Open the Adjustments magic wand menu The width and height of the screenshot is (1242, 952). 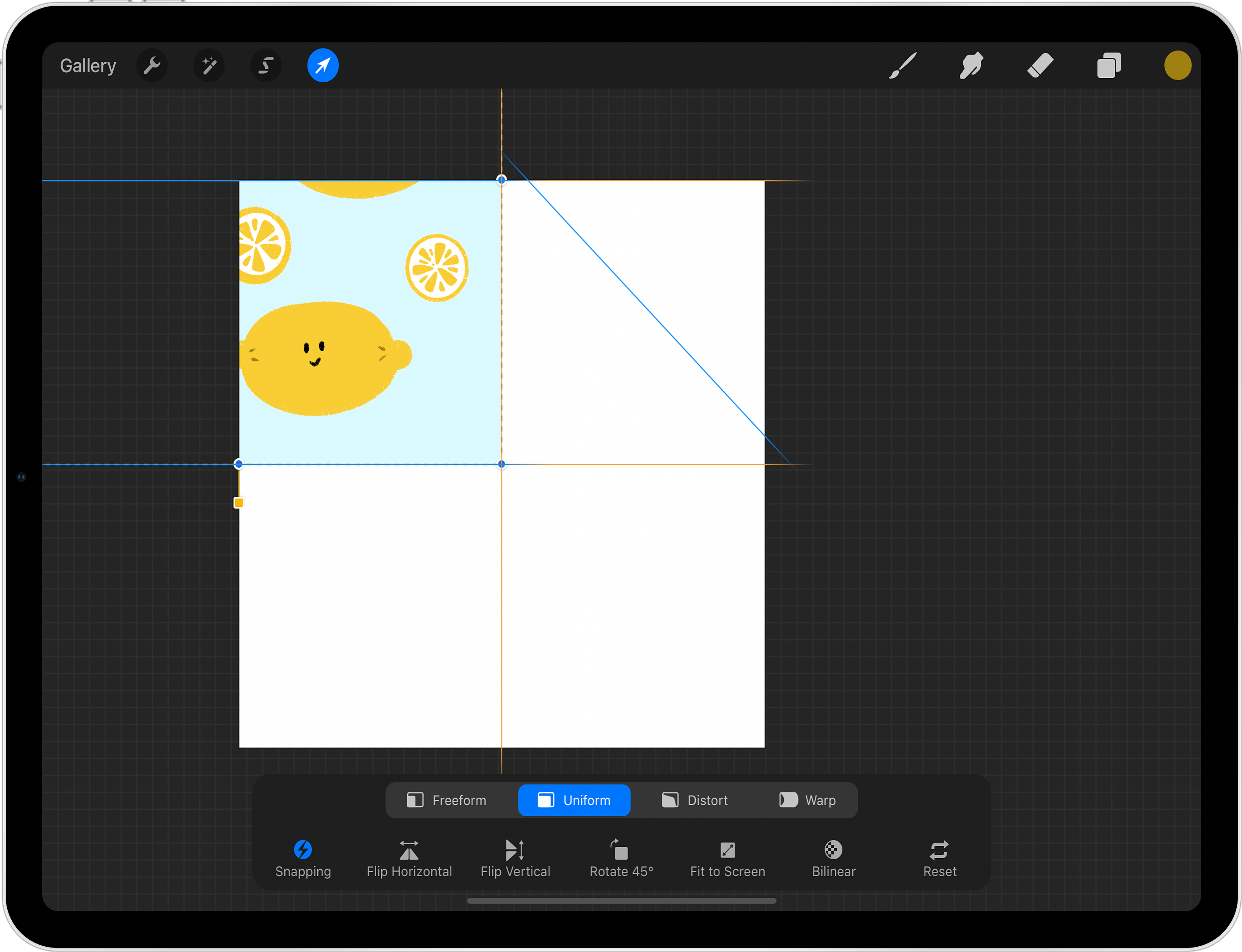tap(209, 66)
